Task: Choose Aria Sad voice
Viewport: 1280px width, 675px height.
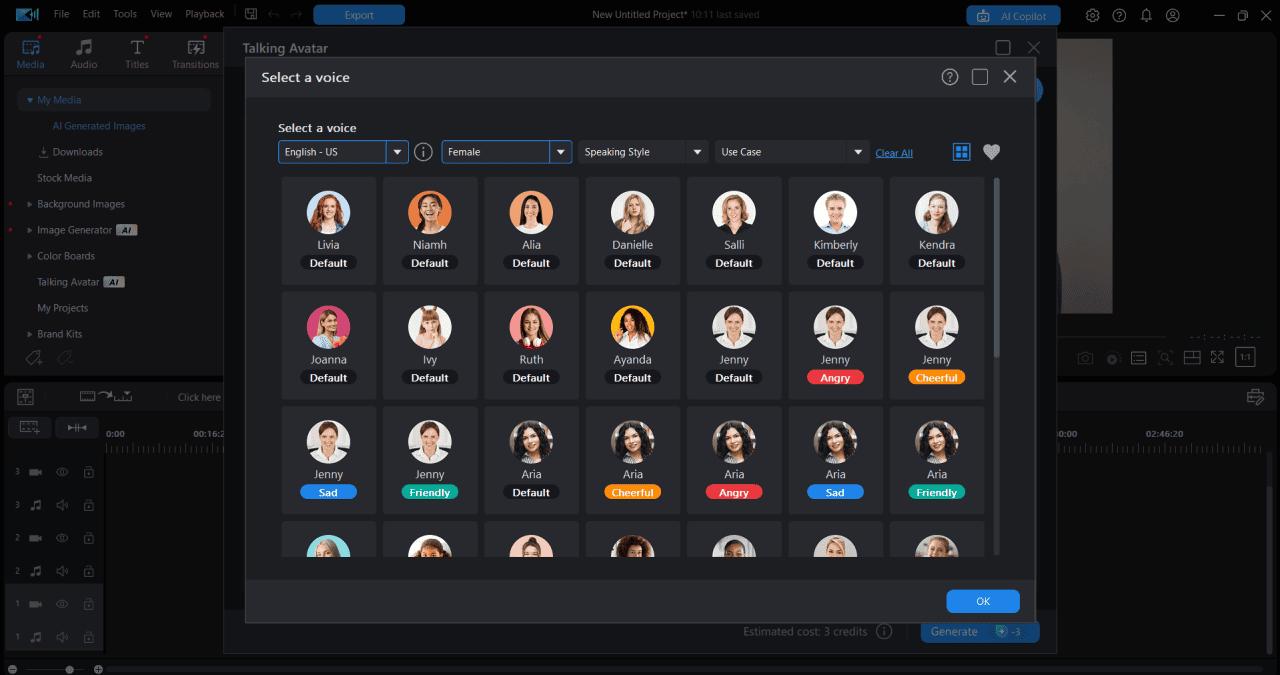Action: click(x=835, y=460)
